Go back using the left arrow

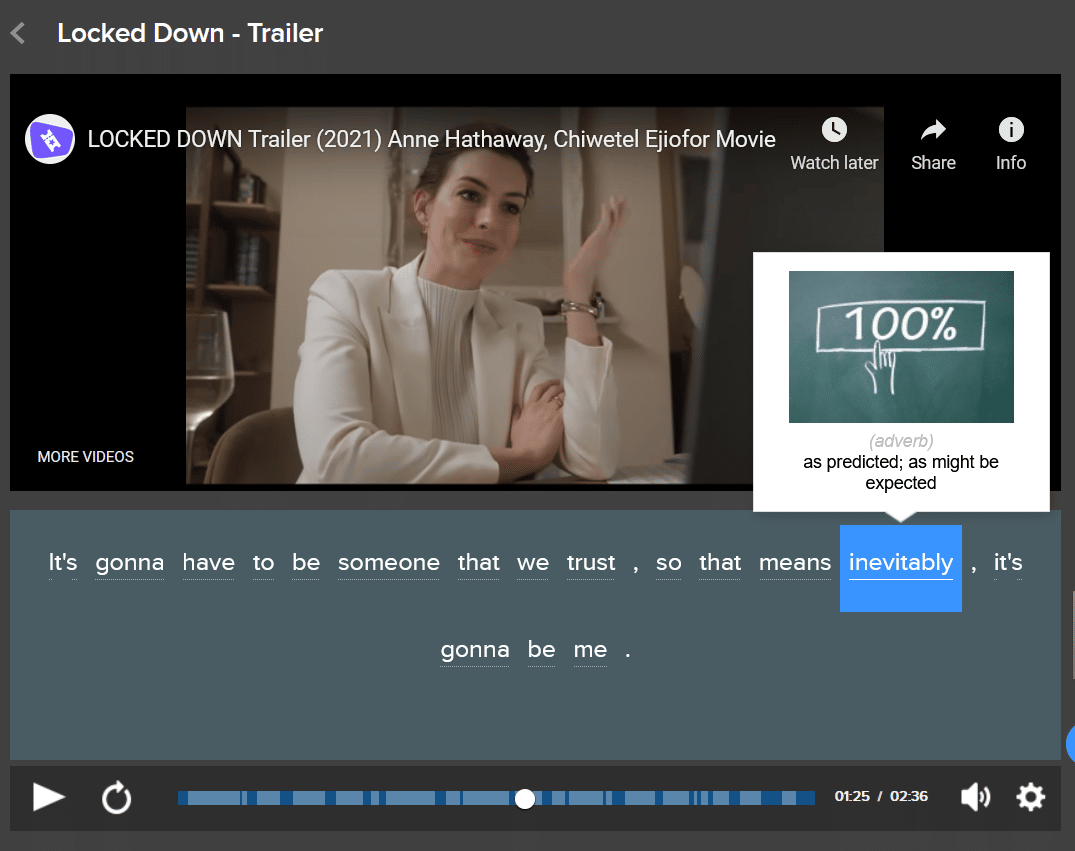click(19, 33)
